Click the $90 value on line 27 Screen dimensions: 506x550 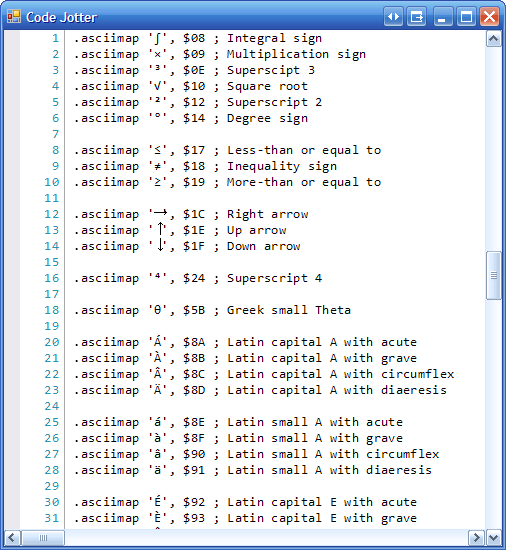click(194, 454)
